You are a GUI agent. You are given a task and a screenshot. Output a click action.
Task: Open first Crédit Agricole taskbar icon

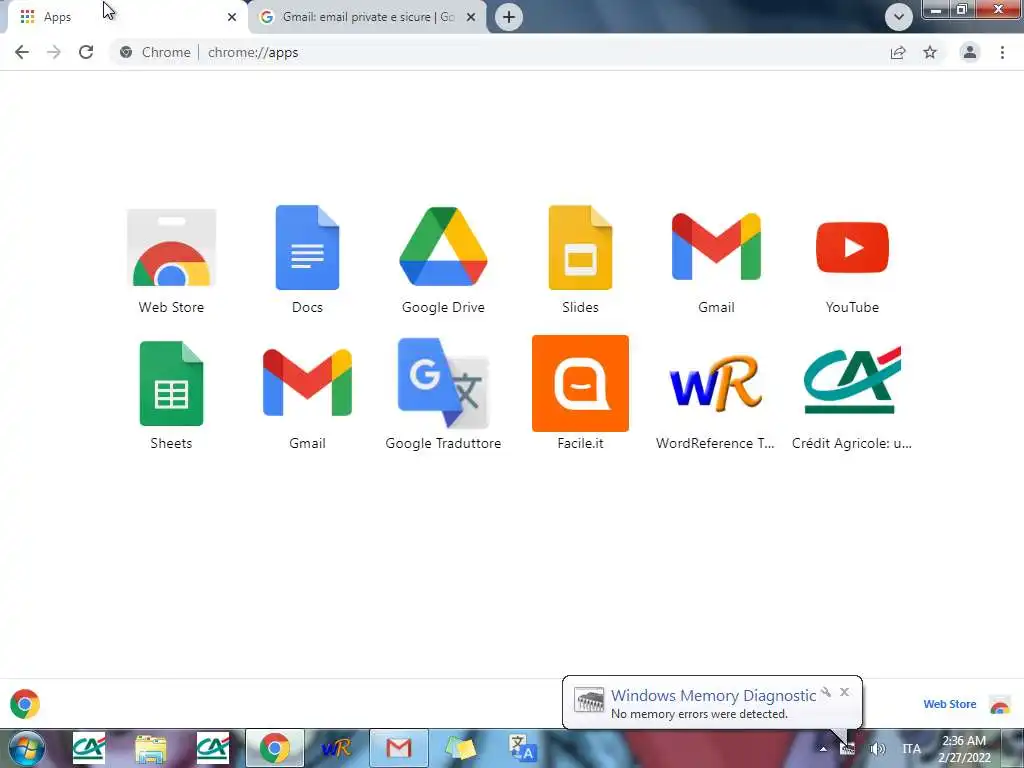click(x=89, y=748)
